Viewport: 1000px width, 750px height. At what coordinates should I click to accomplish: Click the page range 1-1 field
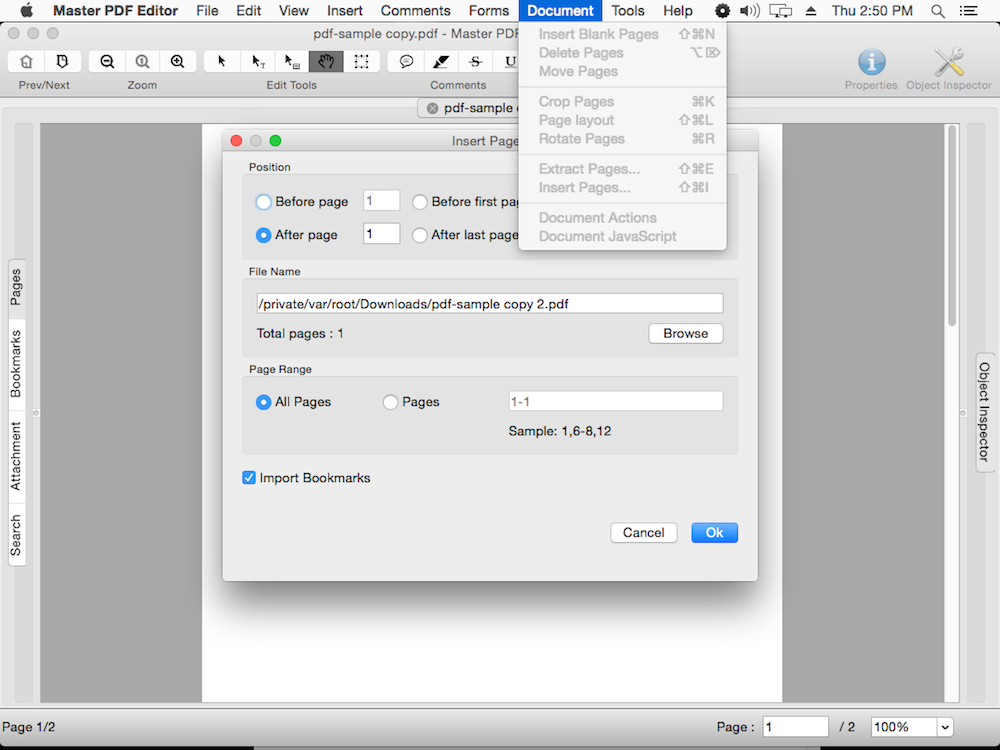(x=615, y=401)
